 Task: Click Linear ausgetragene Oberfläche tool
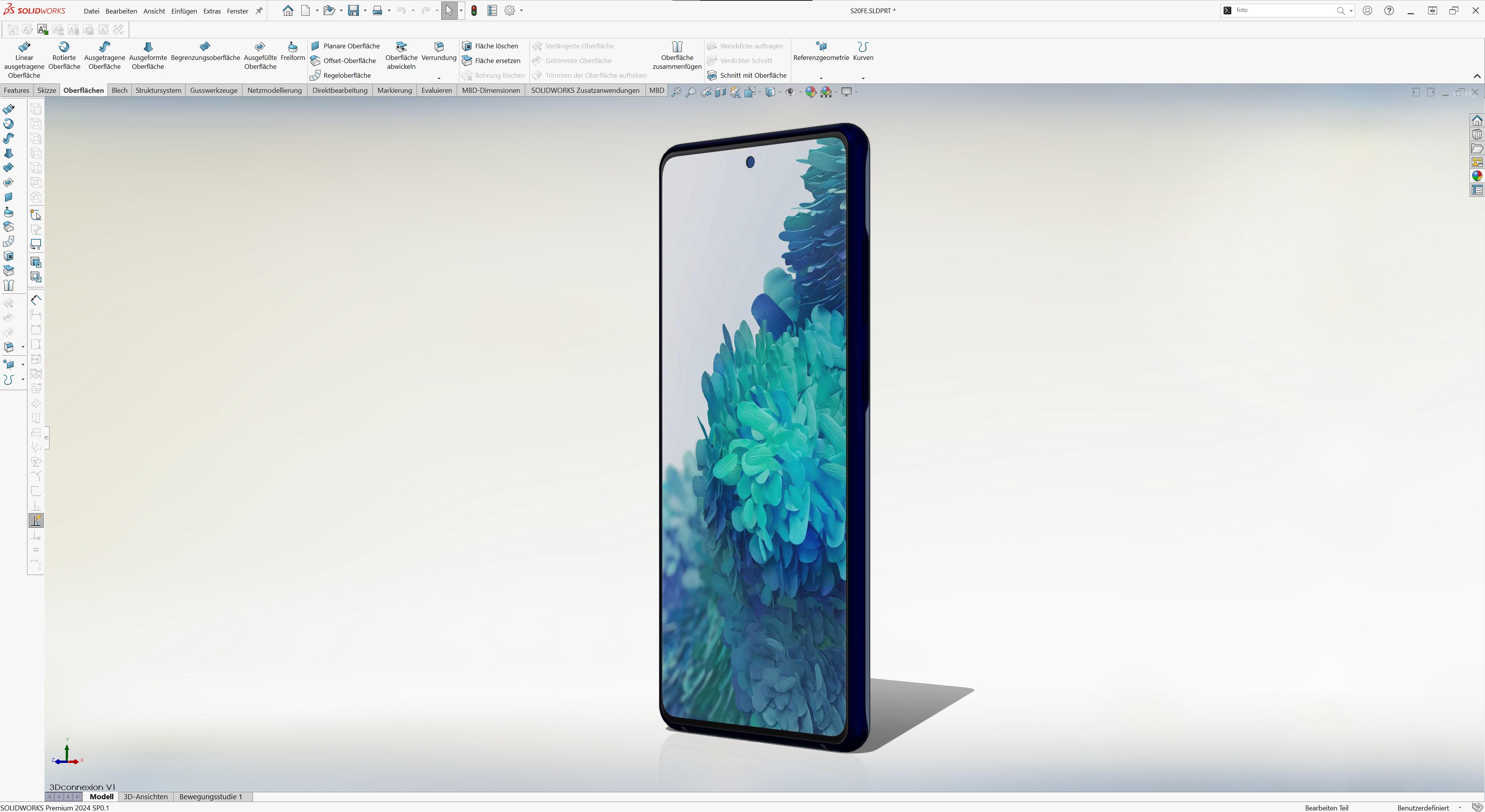click(x=24, y=60)
